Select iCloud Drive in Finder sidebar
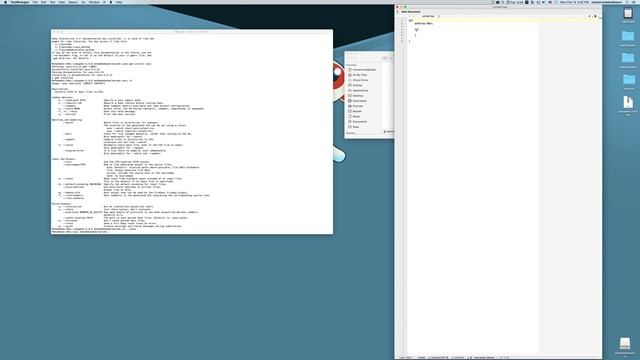The width and height of the screenshot is (640, 360). 360,80
